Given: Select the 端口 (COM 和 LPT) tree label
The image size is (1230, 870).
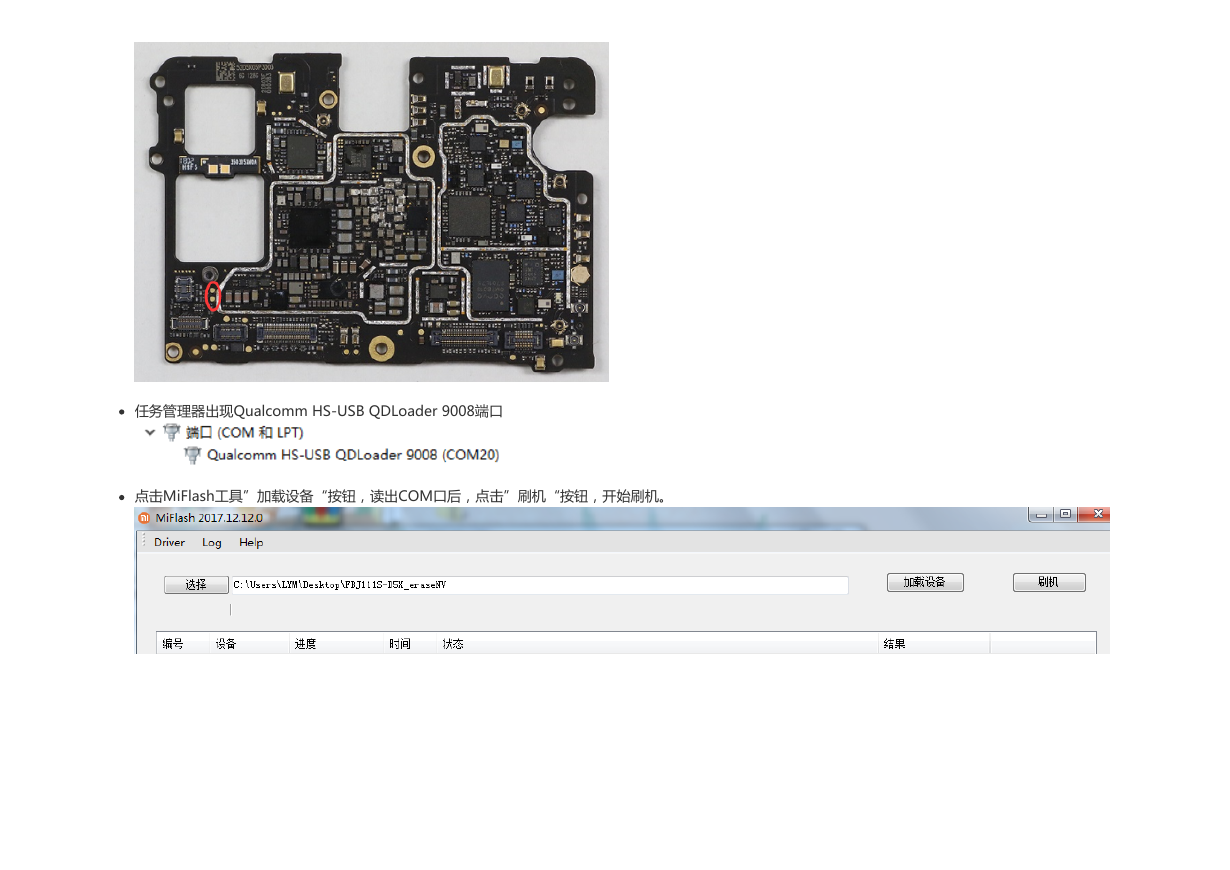Looking at the screenshot, I should pos(245,433).
